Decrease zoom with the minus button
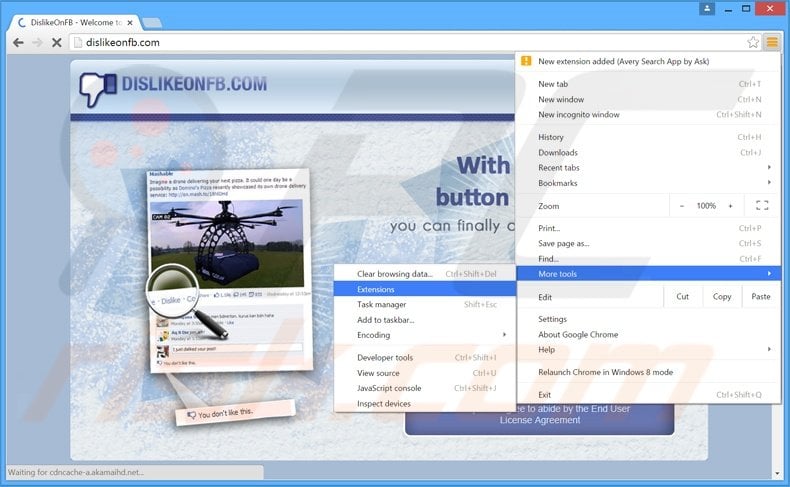 pos(682,205)
